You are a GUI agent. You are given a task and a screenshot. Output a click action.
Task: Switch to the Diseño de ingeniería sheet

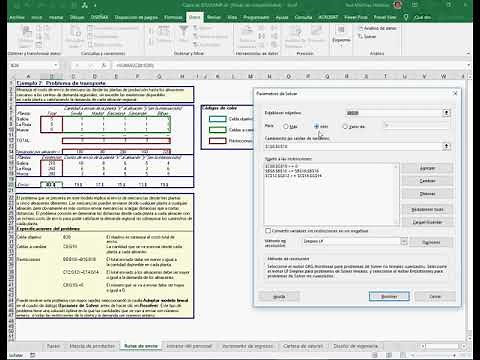tap(355, 346)
